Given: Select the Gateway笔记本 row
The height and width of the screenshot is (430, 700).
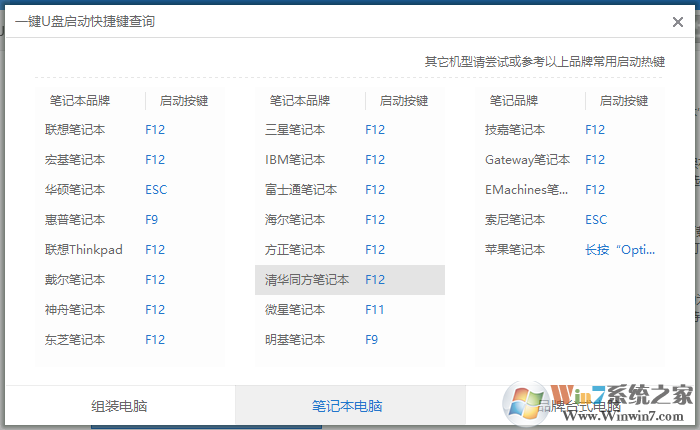Looking at the screenshot, I should 570,159.
